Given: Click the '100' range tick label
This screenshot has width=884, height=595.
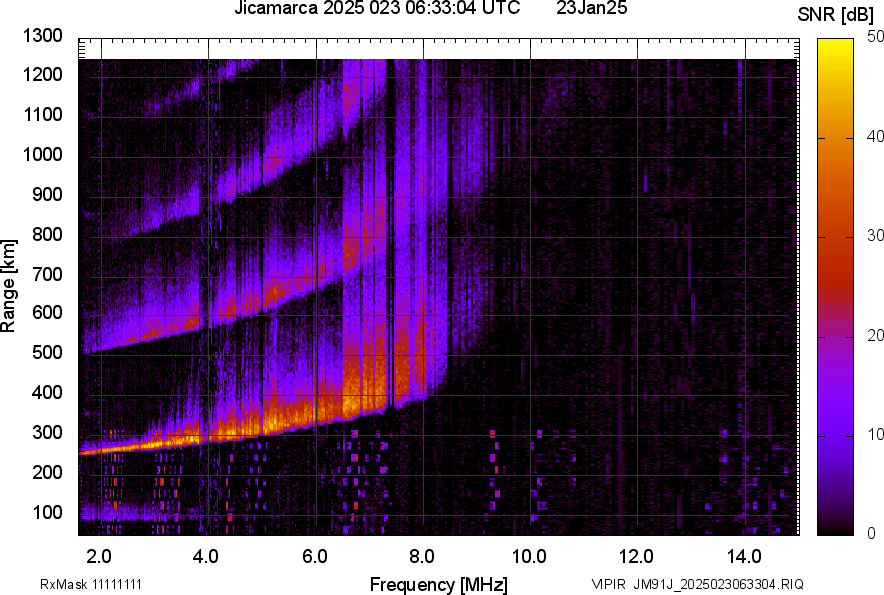Looking at the screenshot, I should [45, 512].
